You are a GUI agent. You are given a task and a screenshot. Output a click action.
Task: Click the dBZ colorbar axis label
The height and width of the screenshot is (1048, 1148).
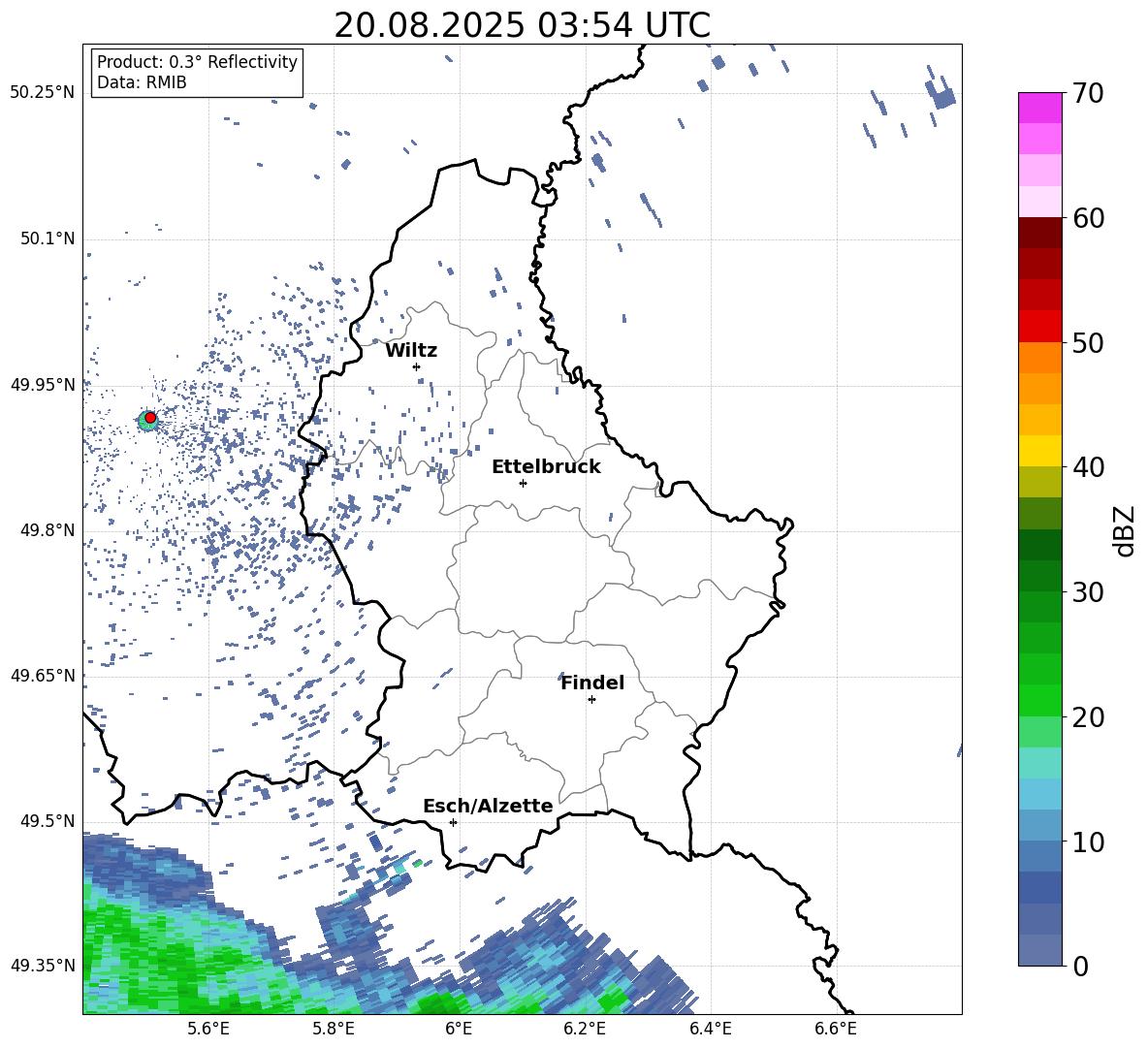tap(1126, 530)
